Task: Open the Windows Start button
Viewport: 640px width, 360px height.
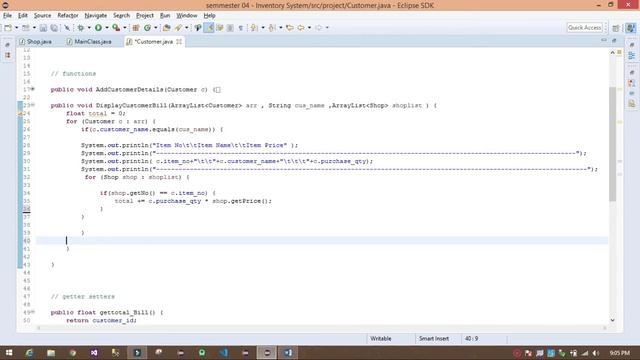Action: 9,353
